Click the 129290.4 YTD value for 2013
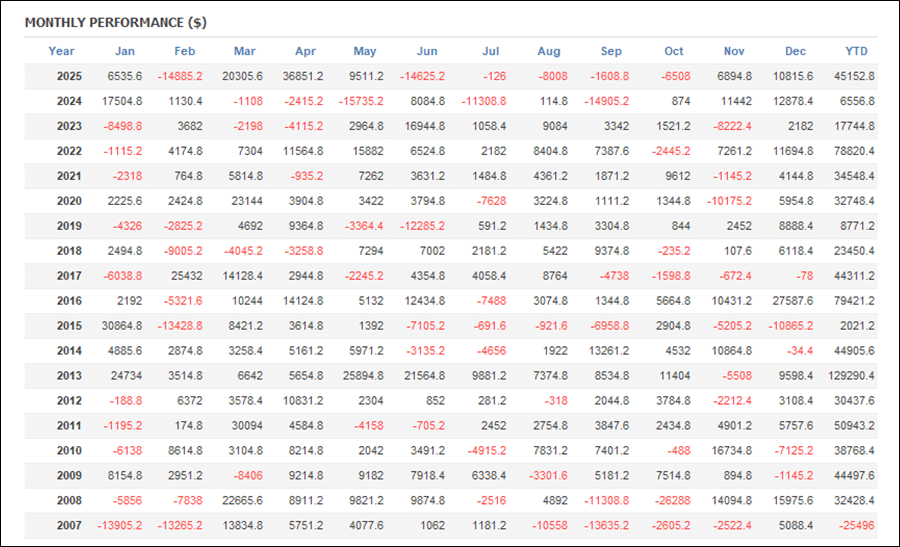The image size is (900, 547). tap(848, 376)
